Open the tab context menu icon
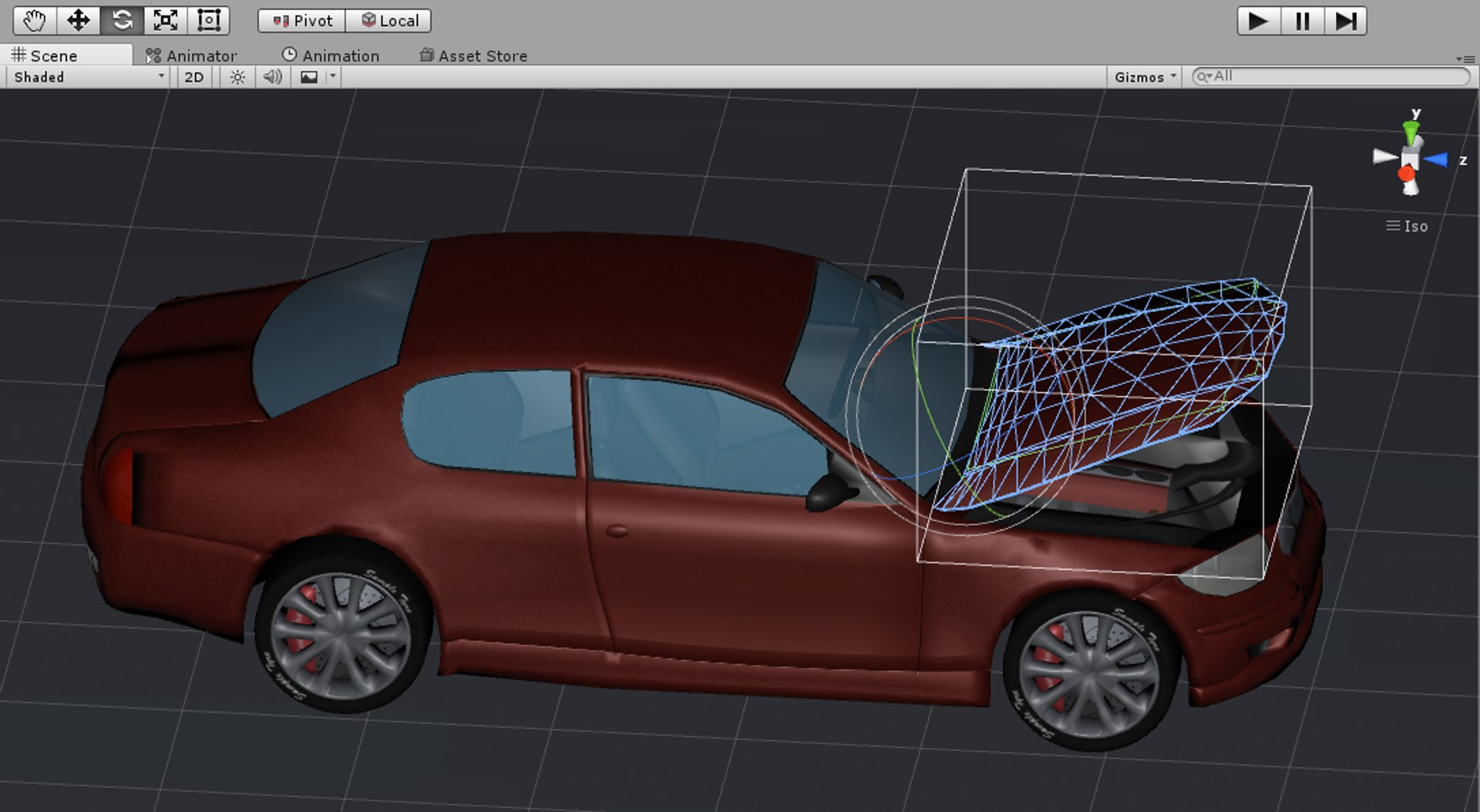The width and height of the screenshot is (1480, 812). [1465, 59]
